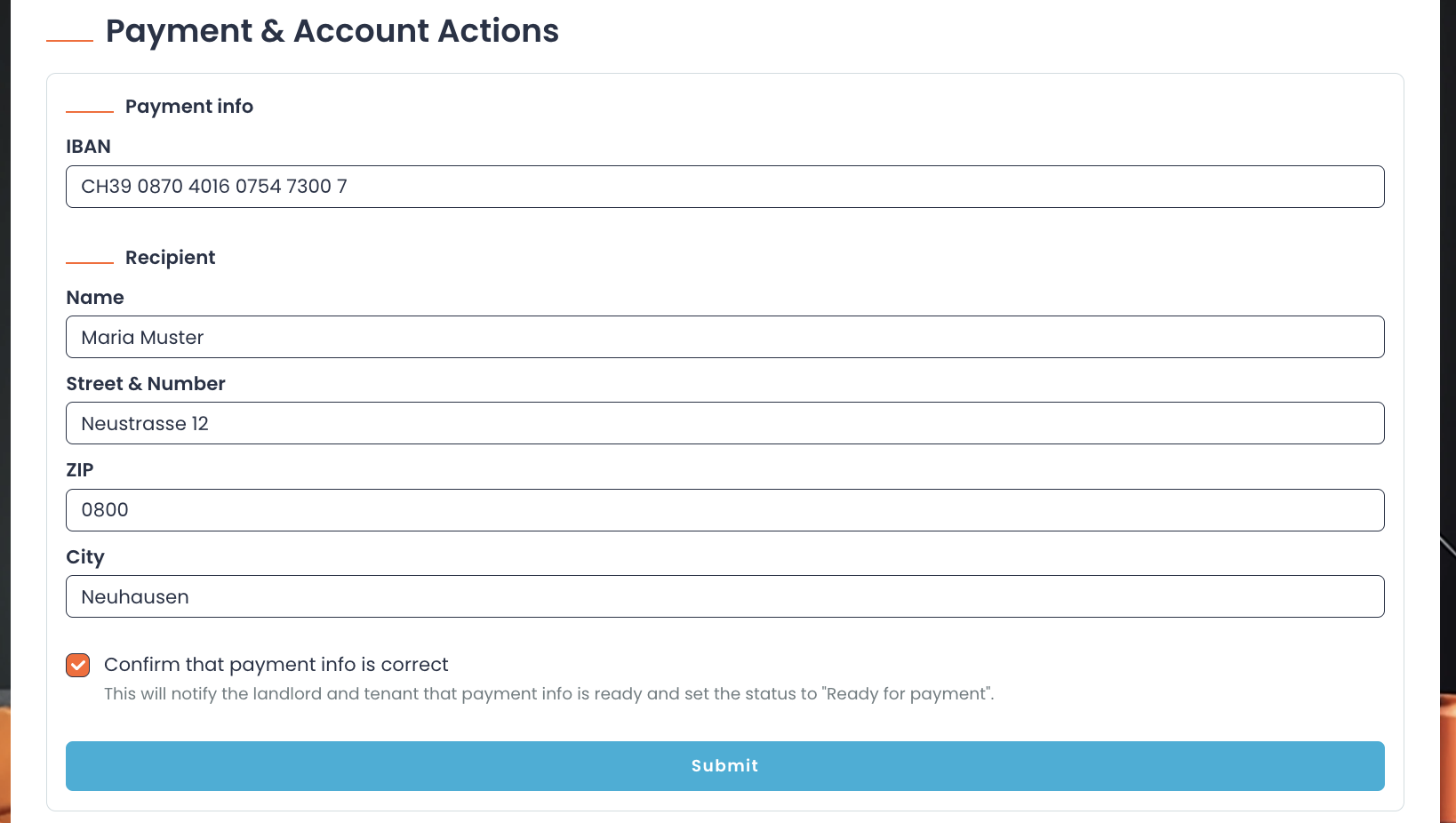
Task: Click the Payment & Account Actions heading
Action: 332,30
